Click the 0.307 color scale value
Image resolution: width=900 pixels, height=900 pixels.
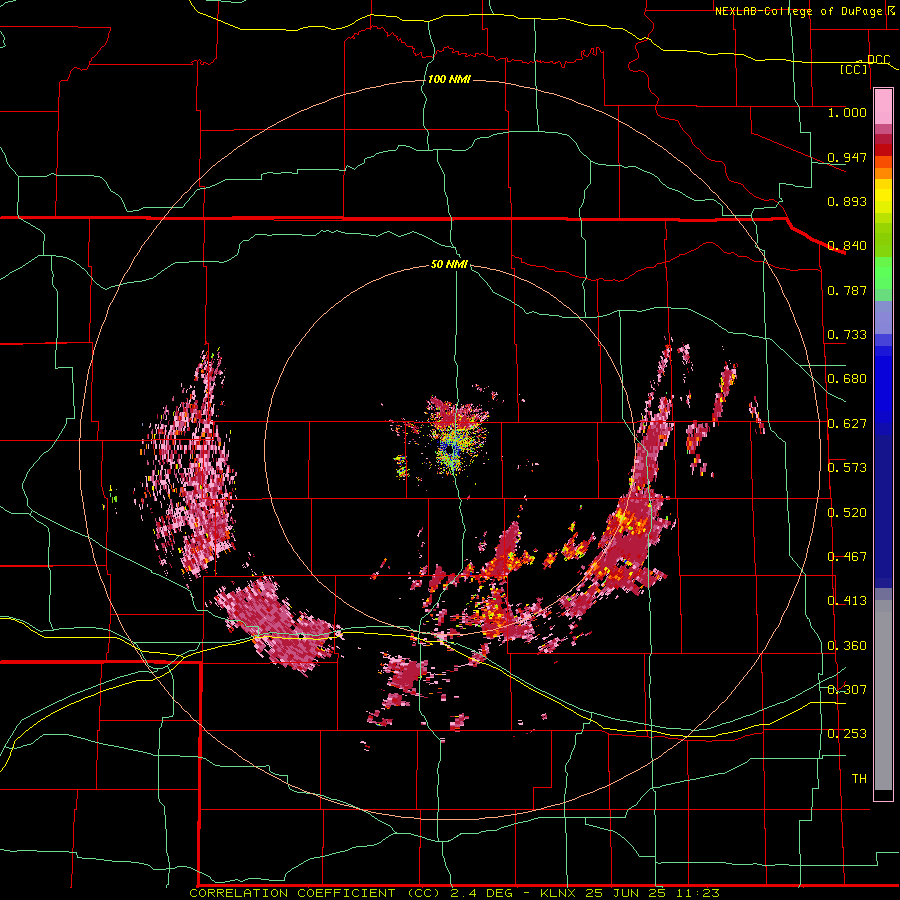click(847, 689)
